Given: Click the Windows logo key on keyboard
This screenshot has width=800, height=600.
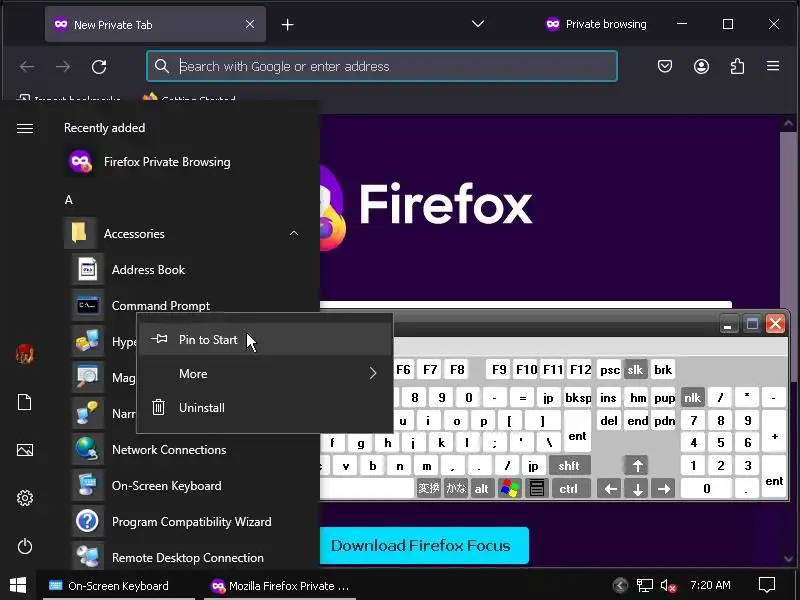Looking at the screenshot, I should 510,489.
